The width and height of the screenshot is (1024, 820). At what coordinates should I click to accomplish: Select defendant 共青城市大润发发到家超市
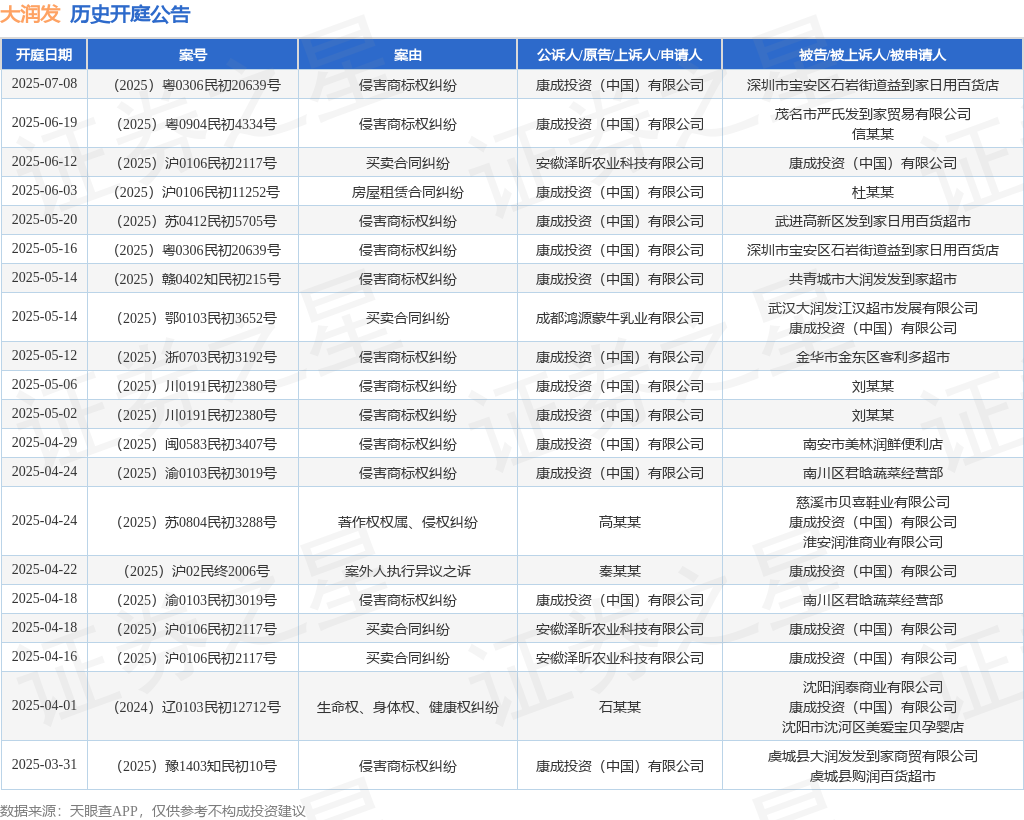click(872, 279)
